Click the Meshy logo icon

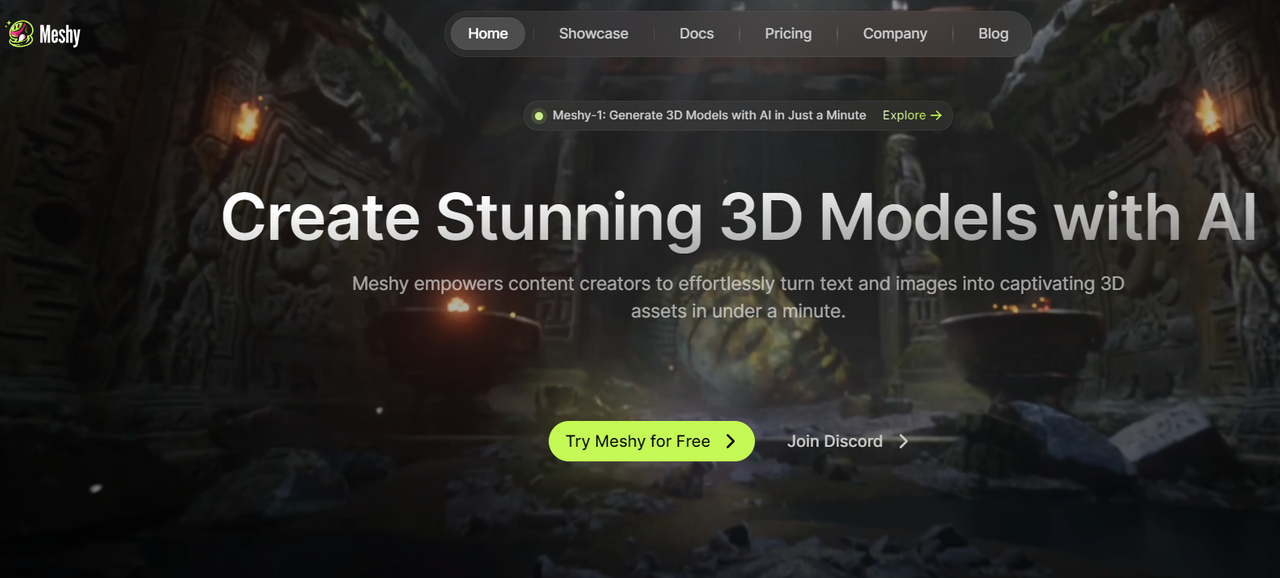[x=20, y=34]
